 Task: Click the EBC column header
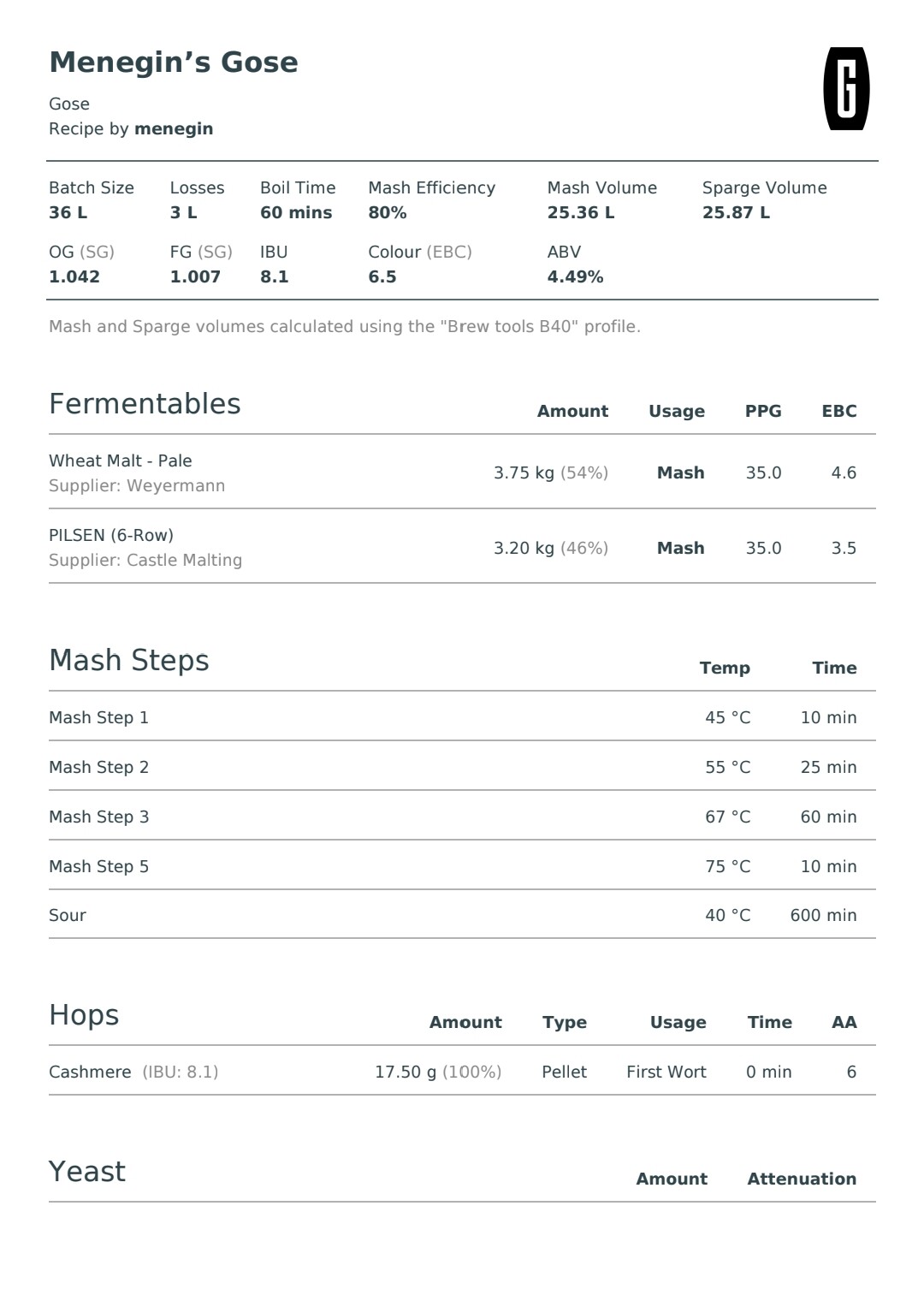[x=839, y=411]
